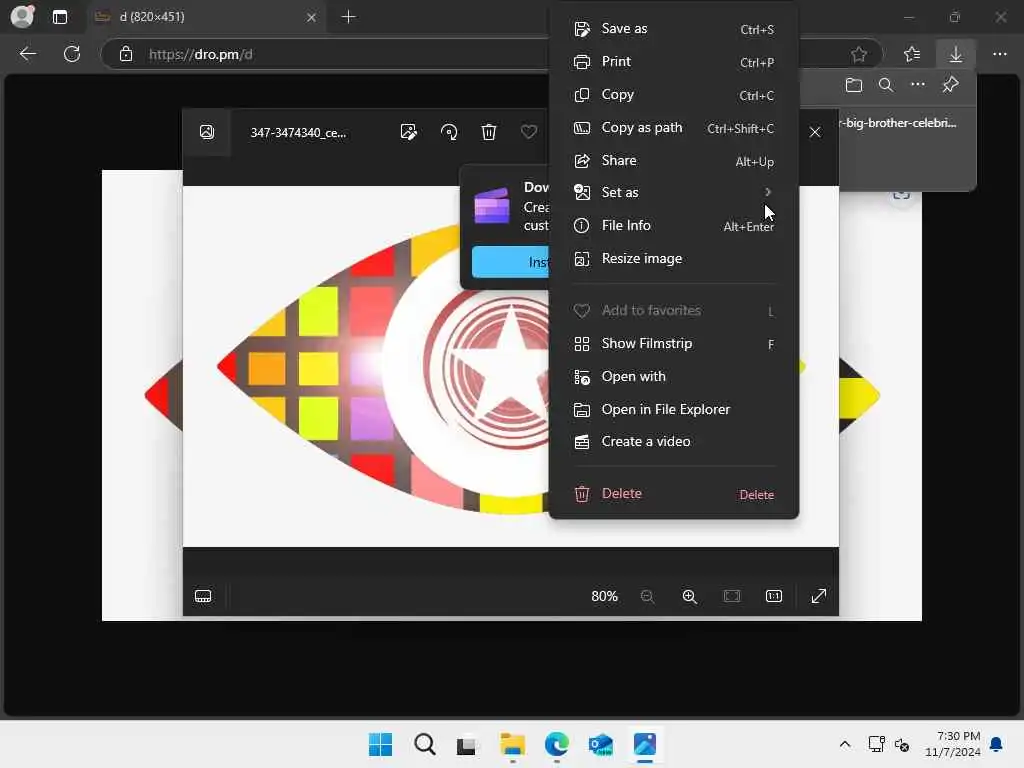Pin the downloads panel with pin icon
The image size is (1024, 768).
coord(950,85)
